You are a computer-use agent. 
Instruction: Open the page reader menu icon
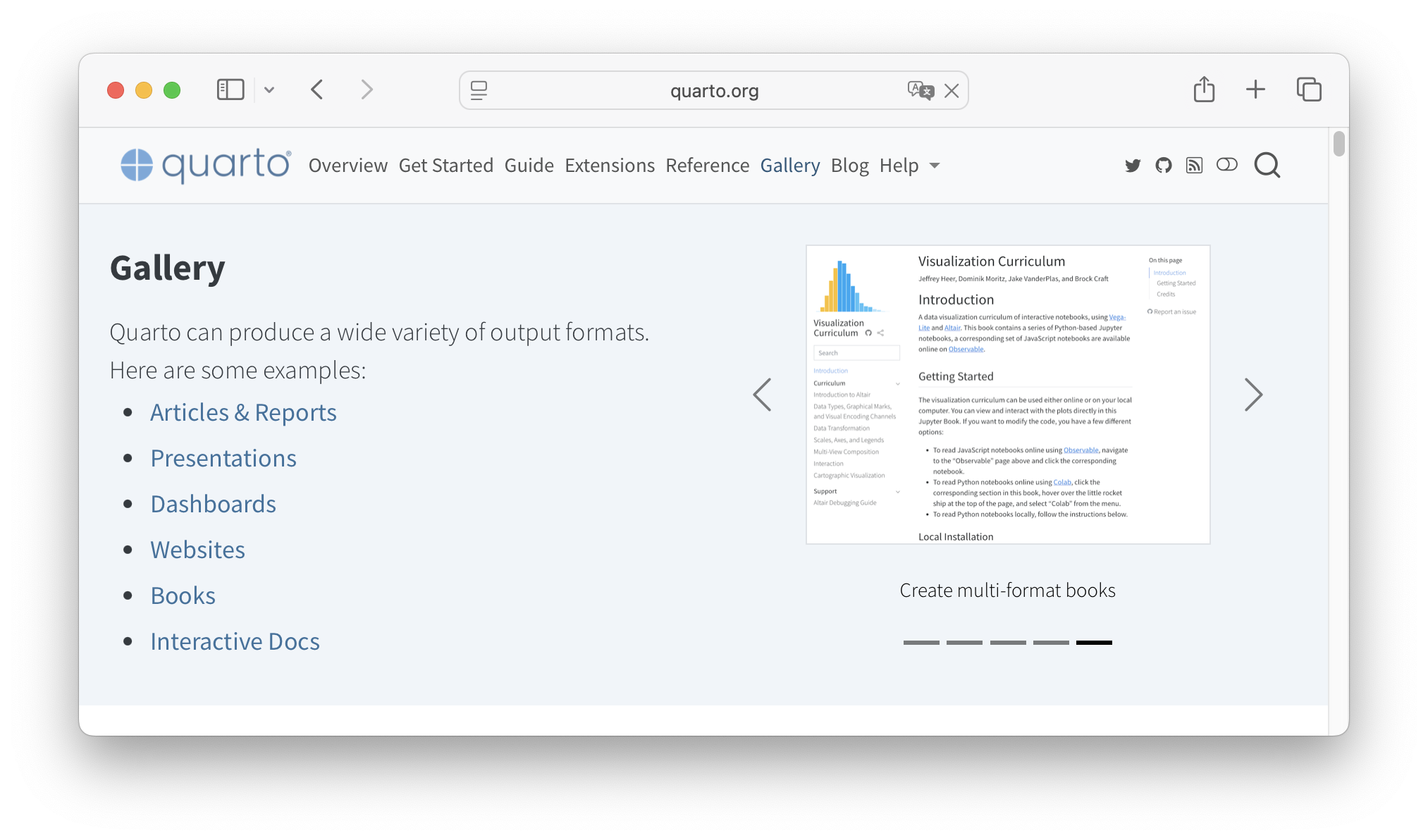479,90
